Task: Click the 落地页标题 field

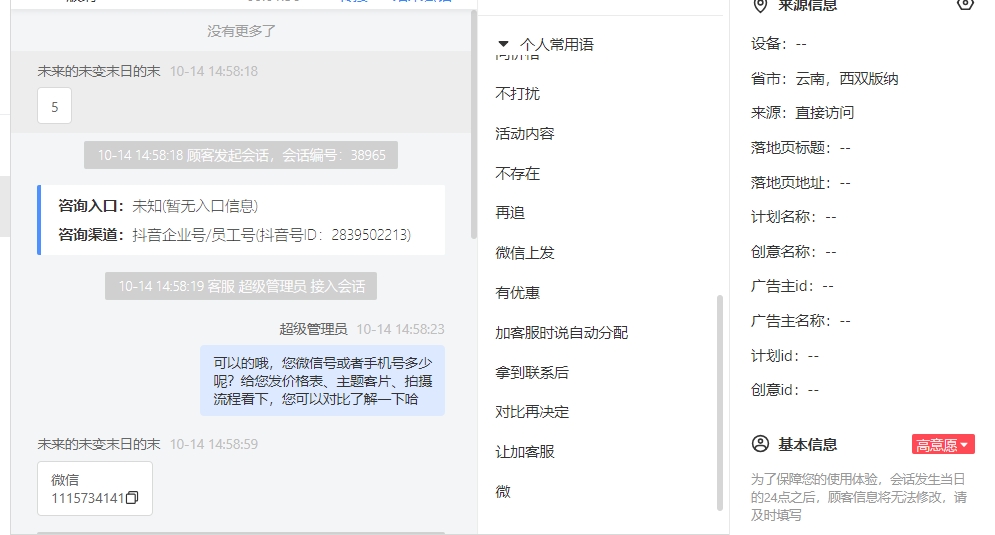Action: click(x=800, y=148)
